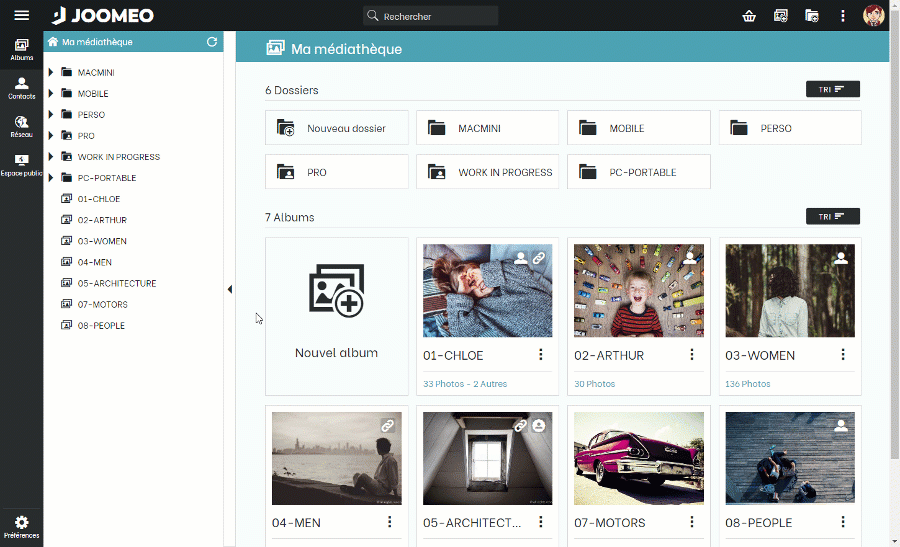
Task: Open the Contacts sidebar section
Action: coord(21,88)
